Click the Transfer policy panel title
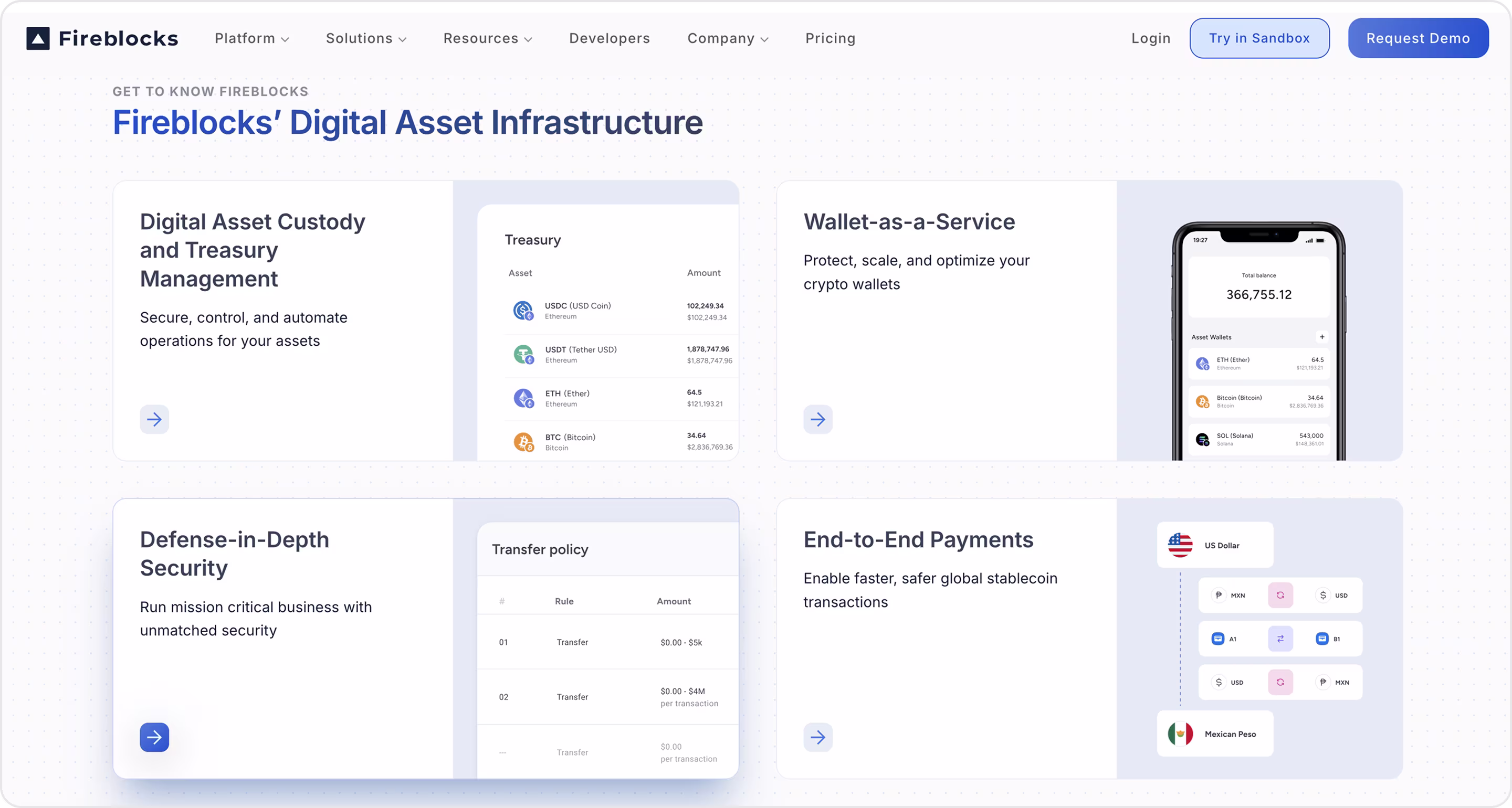The width and height of the screenshot is (1512, 808). tap(539, 549)
